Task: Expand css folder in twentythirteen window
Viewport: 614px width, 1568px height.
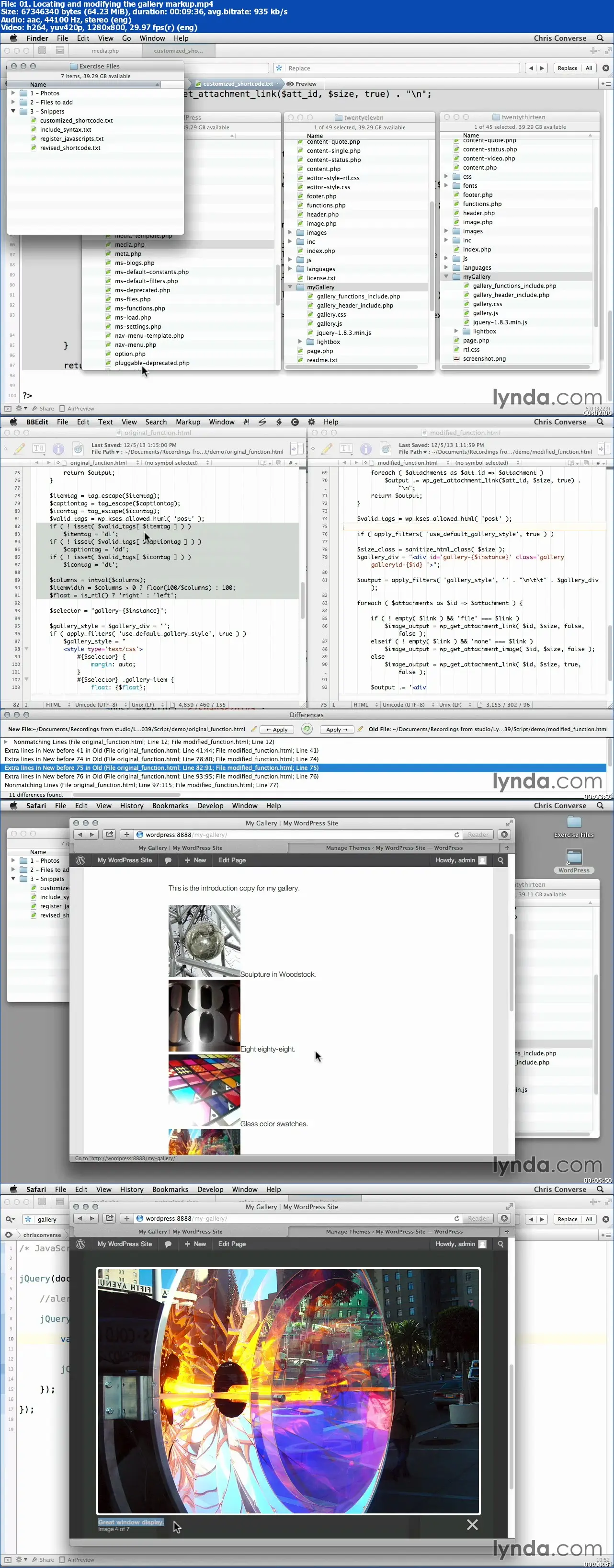Action: click(x=446, y=176)
